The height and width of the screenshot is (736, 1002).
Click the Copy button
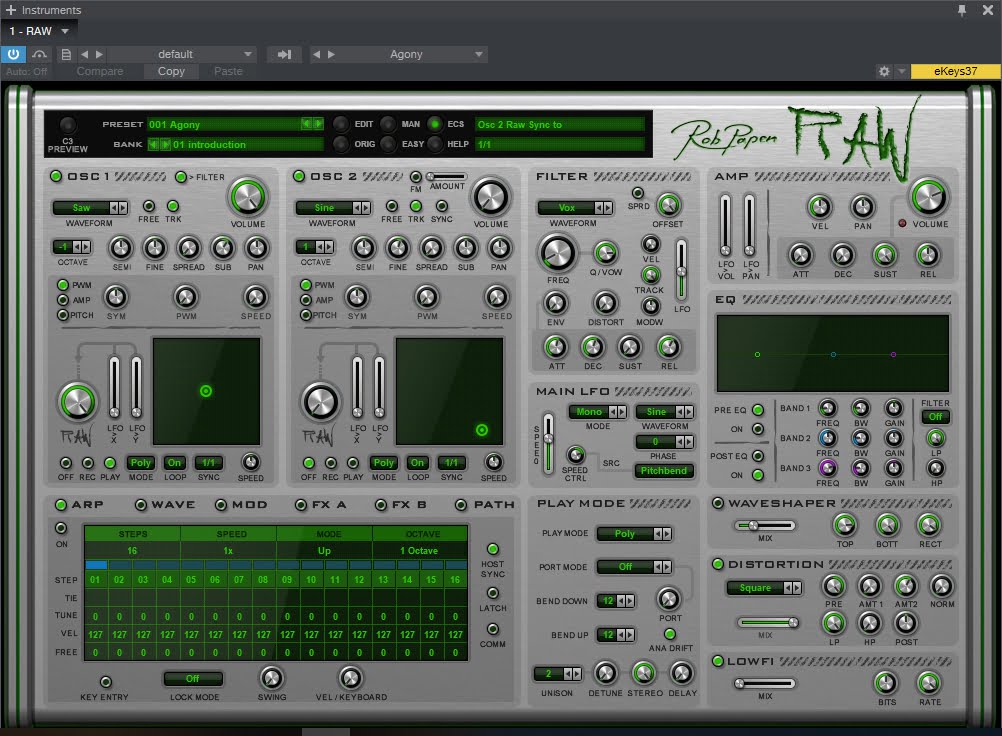[171, 71]
